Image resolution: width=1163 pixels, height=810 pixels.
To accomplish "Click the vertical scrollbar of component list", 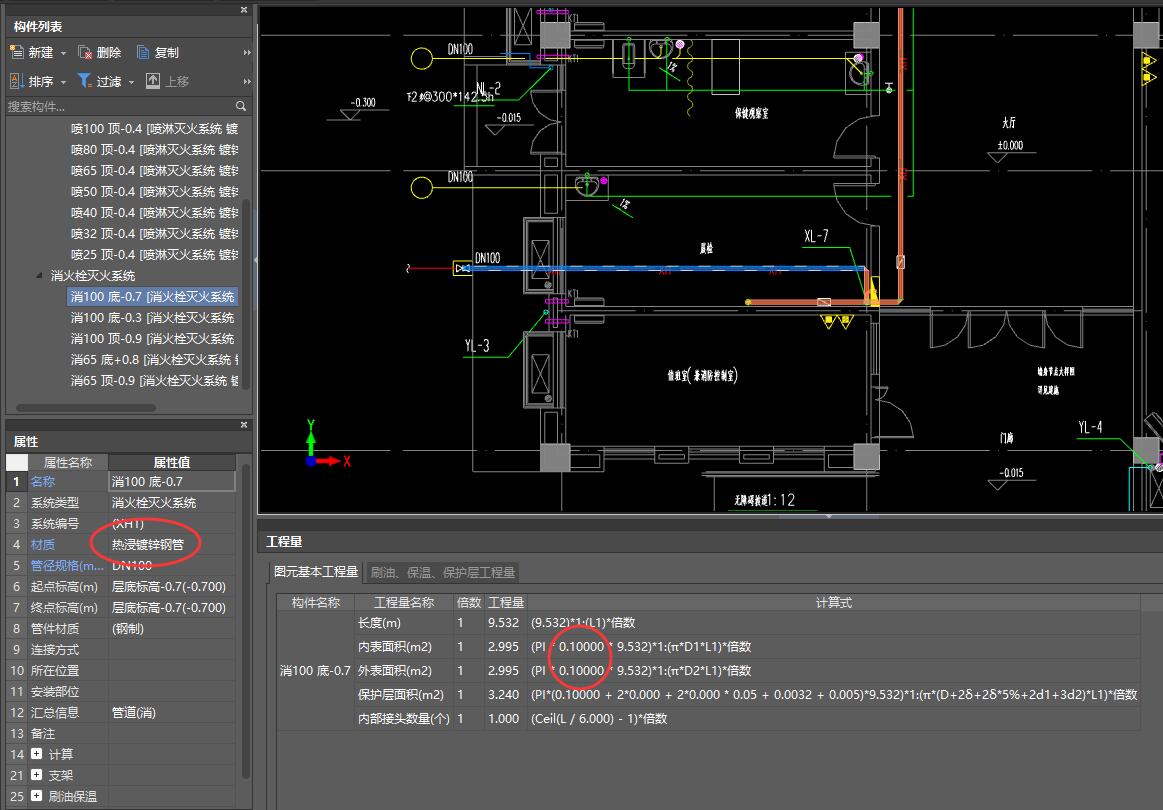I will click(x=246, y=293).
